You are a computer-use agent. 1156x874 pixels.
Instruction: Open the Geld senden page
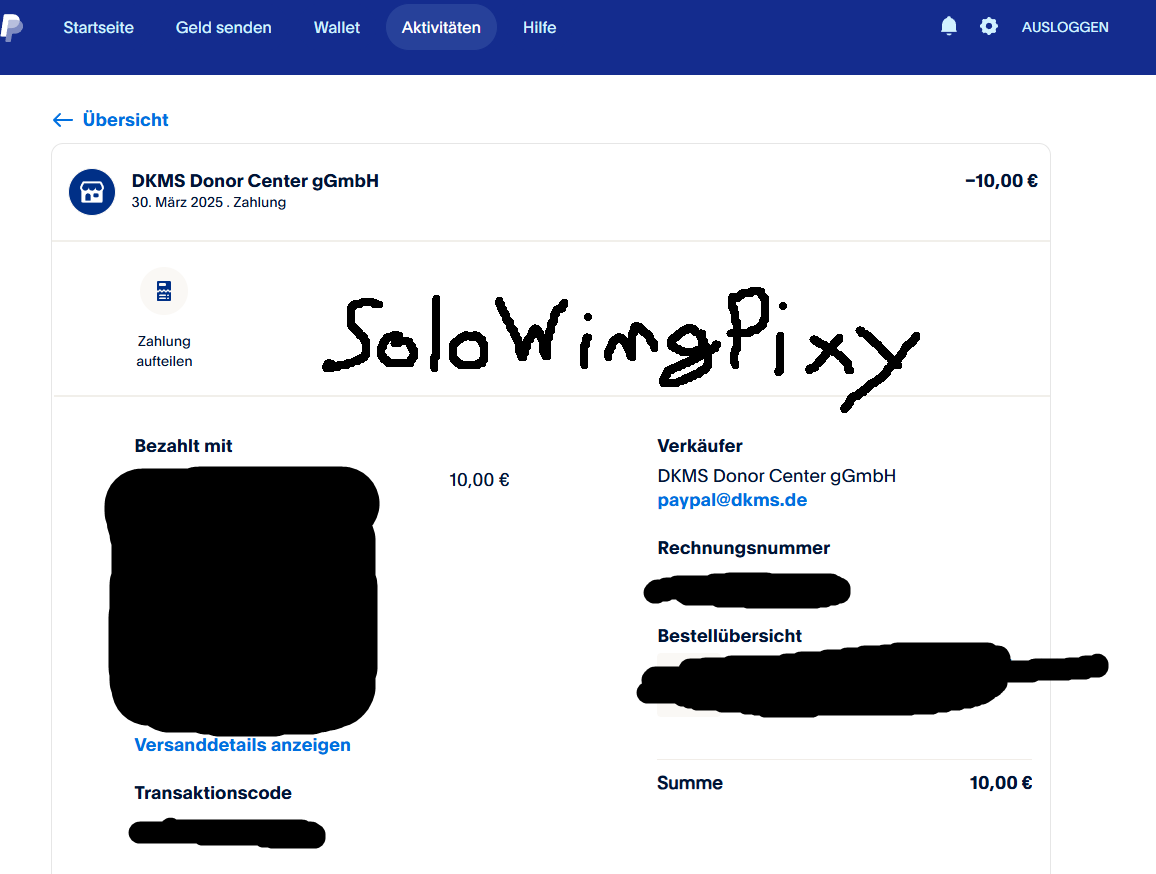tap(223, 28)
